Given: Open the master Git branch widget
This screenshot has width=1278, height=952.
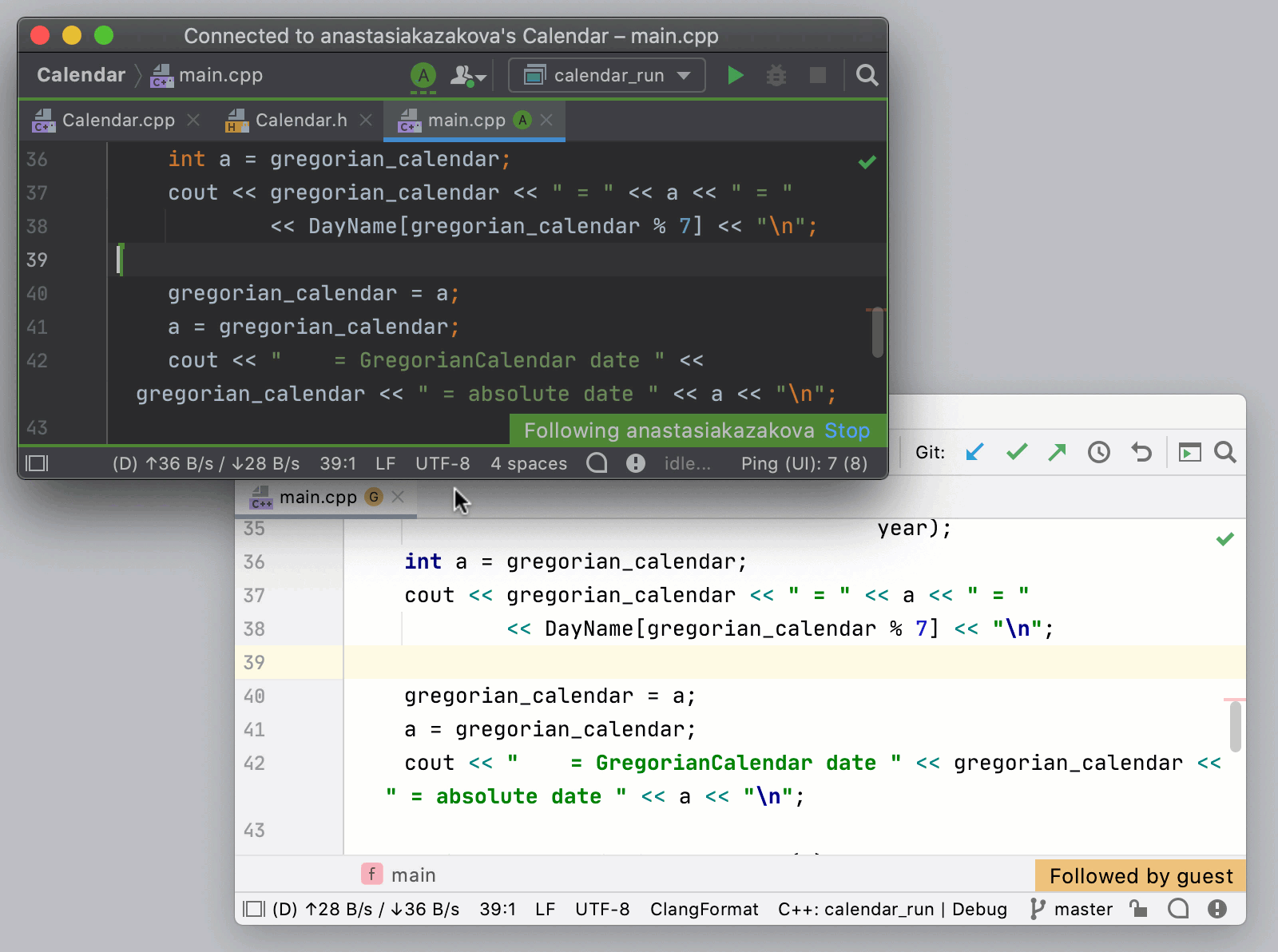Looking at the screenshot, I should point(1071,909).
